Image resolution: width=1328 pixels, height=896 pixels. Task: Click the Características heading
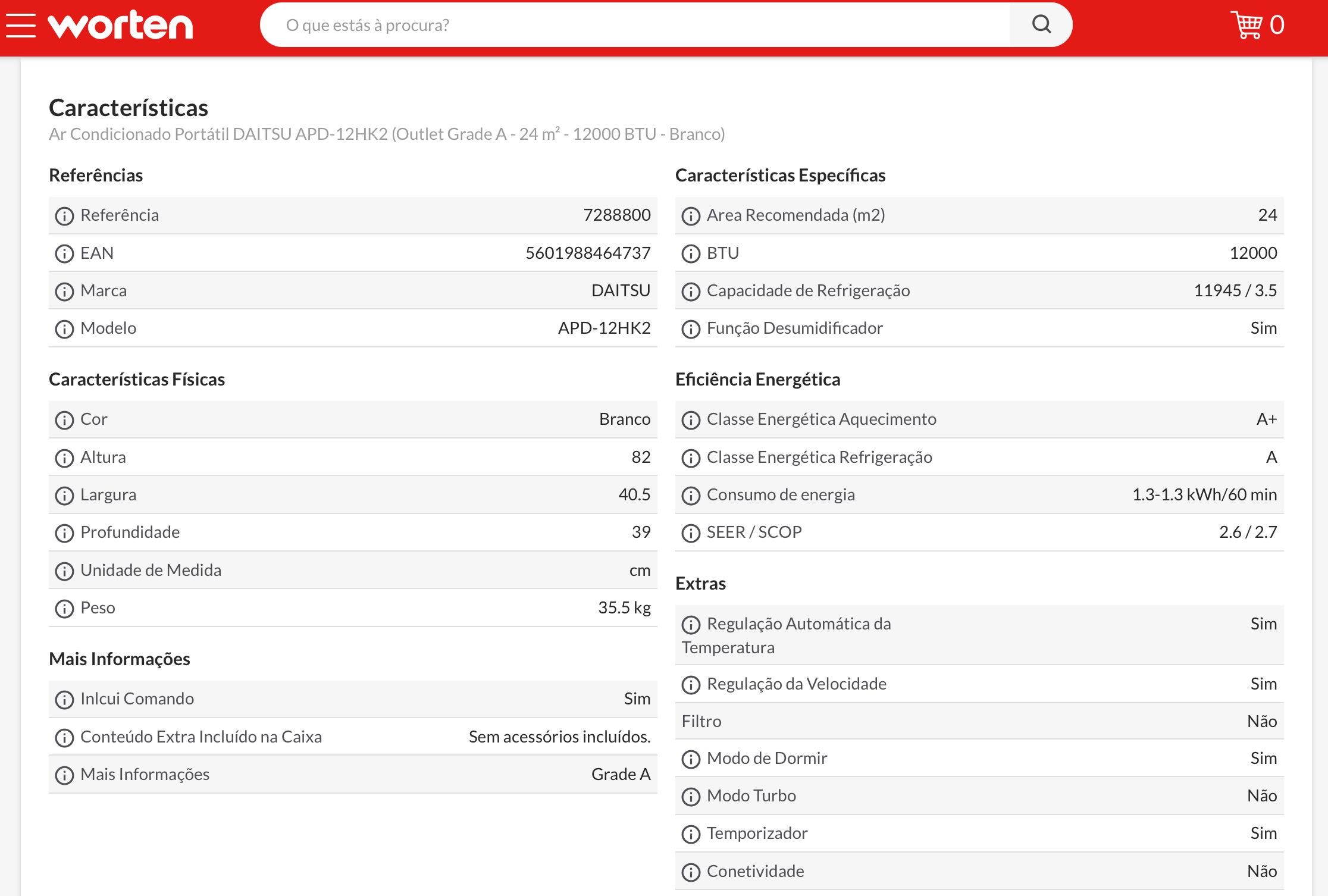pos(129,108)
